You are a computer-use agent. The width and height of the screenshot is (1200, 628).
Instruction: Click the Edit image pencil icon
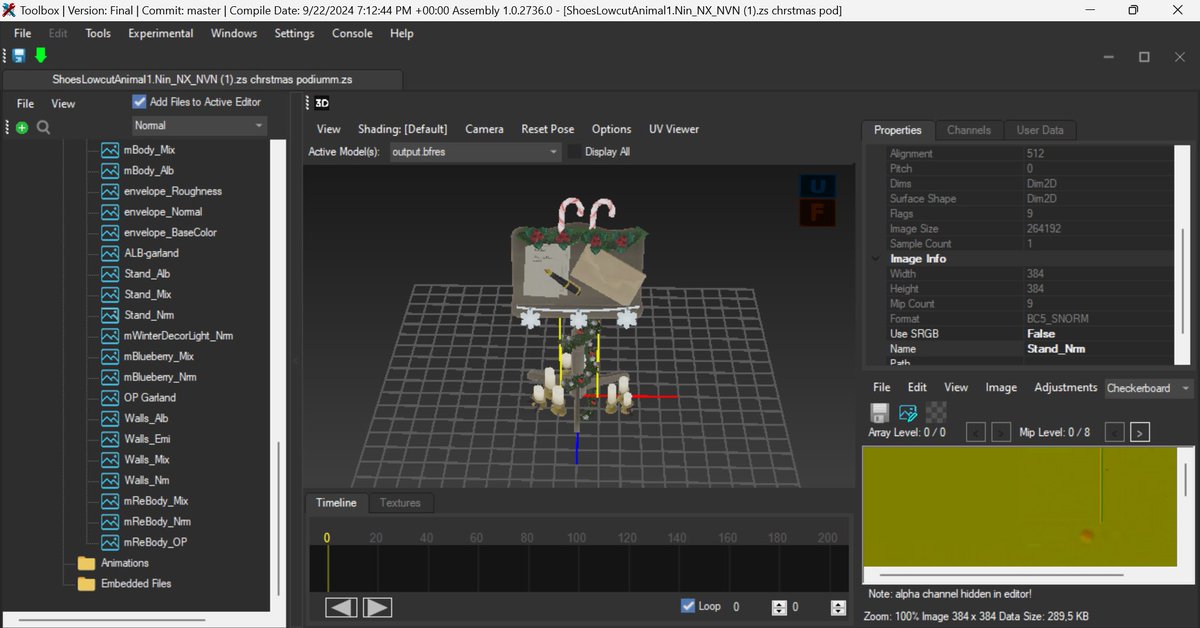tap(908, 412)
